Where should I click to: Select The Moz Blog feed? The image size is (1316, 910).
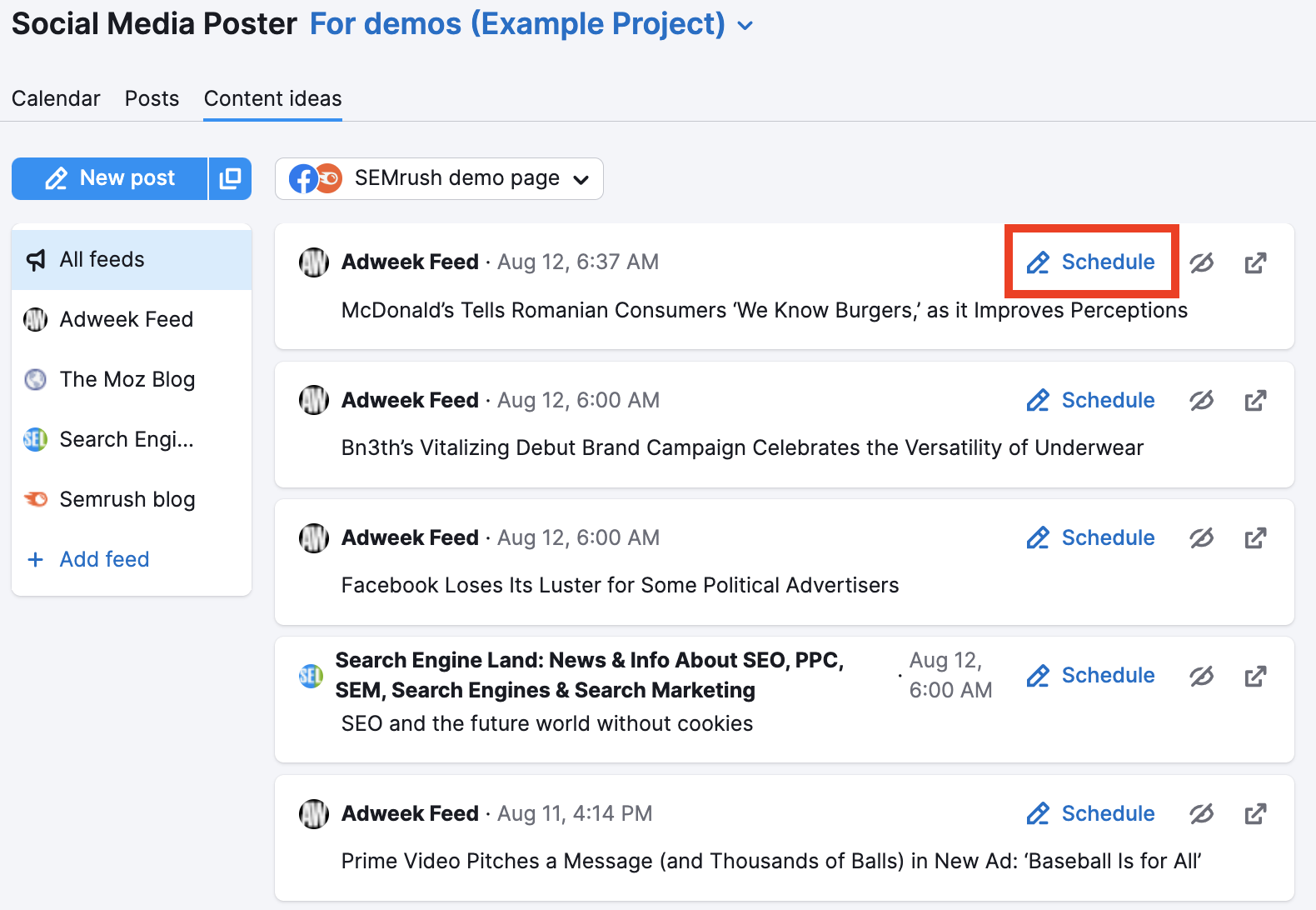point(127,379)
